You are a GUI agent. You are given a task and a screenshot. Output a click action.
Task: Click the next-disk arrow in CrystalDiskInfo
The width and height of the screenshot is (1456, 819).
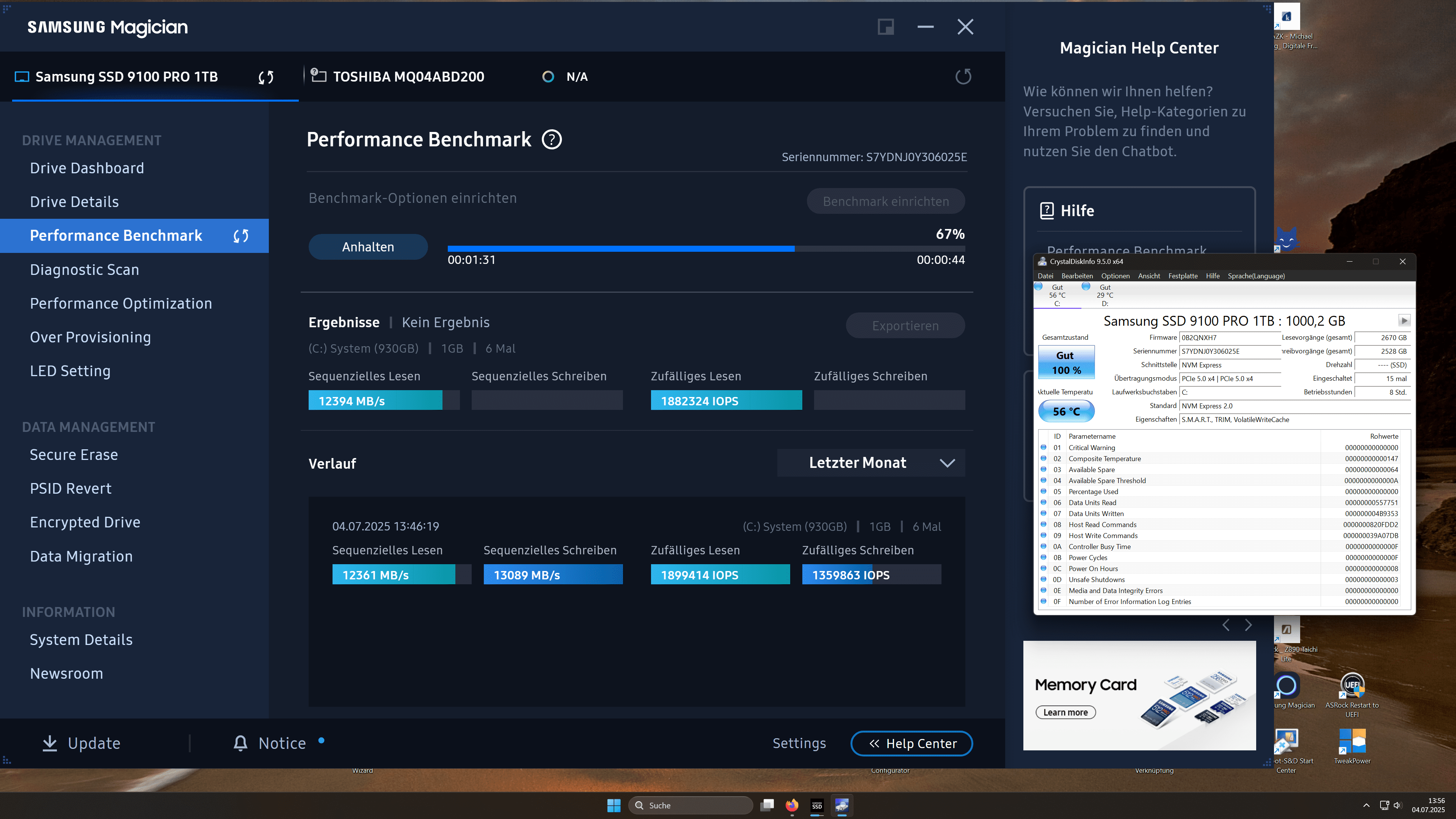(1404, 320)
